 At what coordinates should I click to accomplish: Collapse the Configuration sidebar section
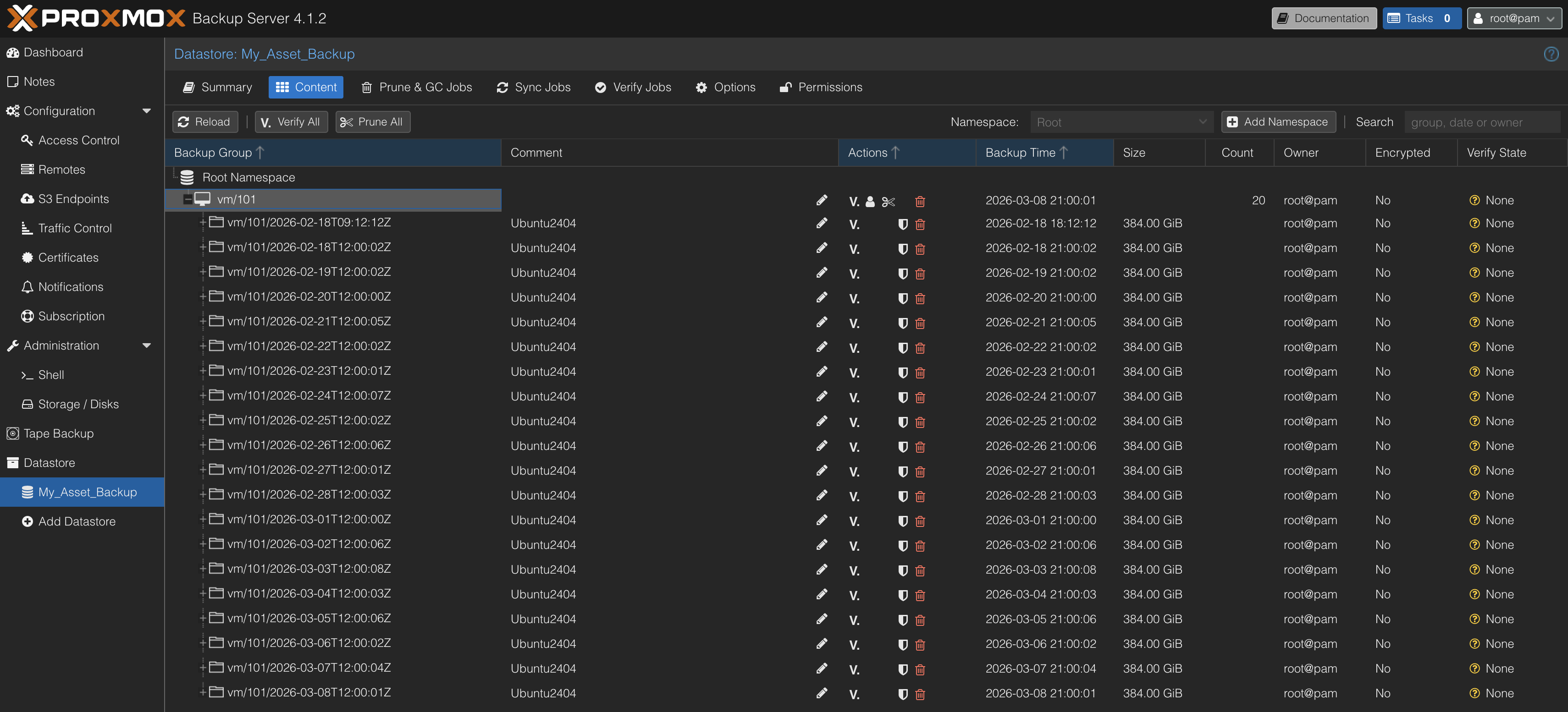coord(146,111)
